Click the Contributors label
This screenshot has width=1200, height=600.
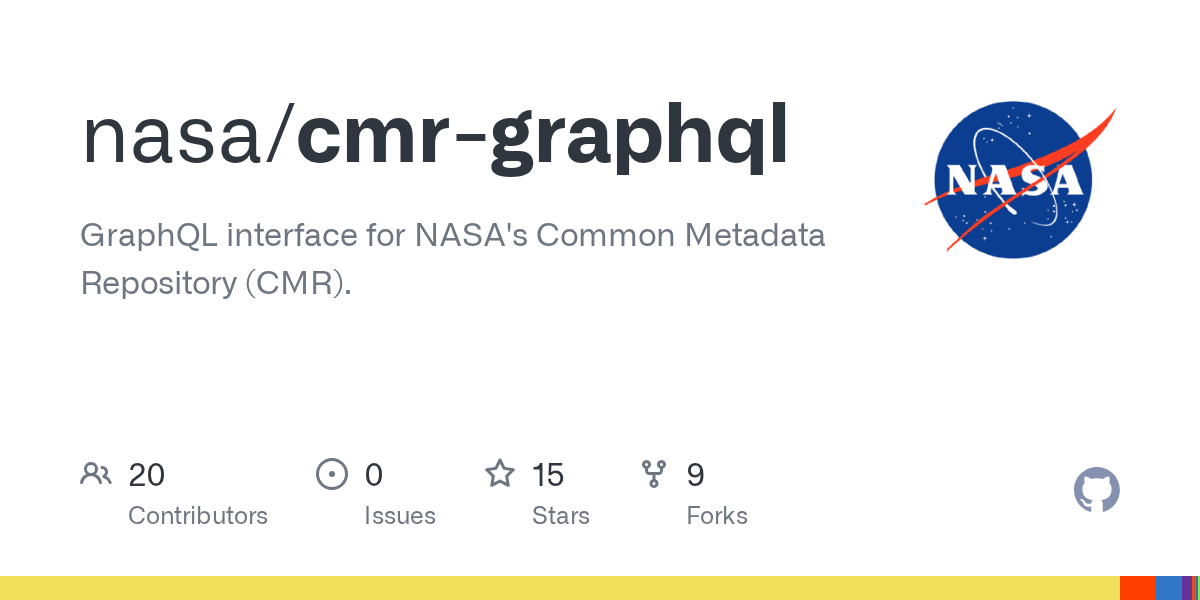point(198,516)
